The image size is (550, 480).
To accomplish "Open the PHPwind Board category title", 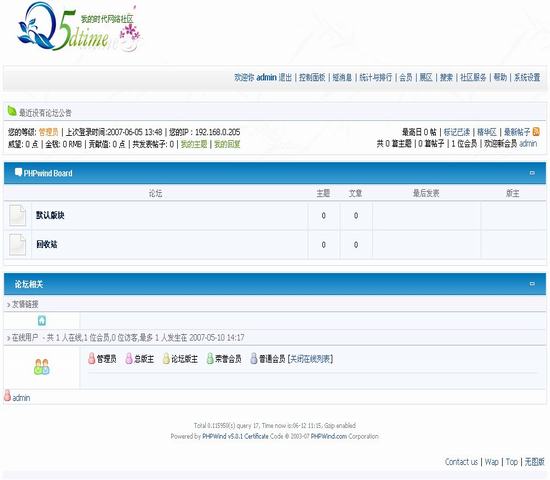I will [48, 173].
